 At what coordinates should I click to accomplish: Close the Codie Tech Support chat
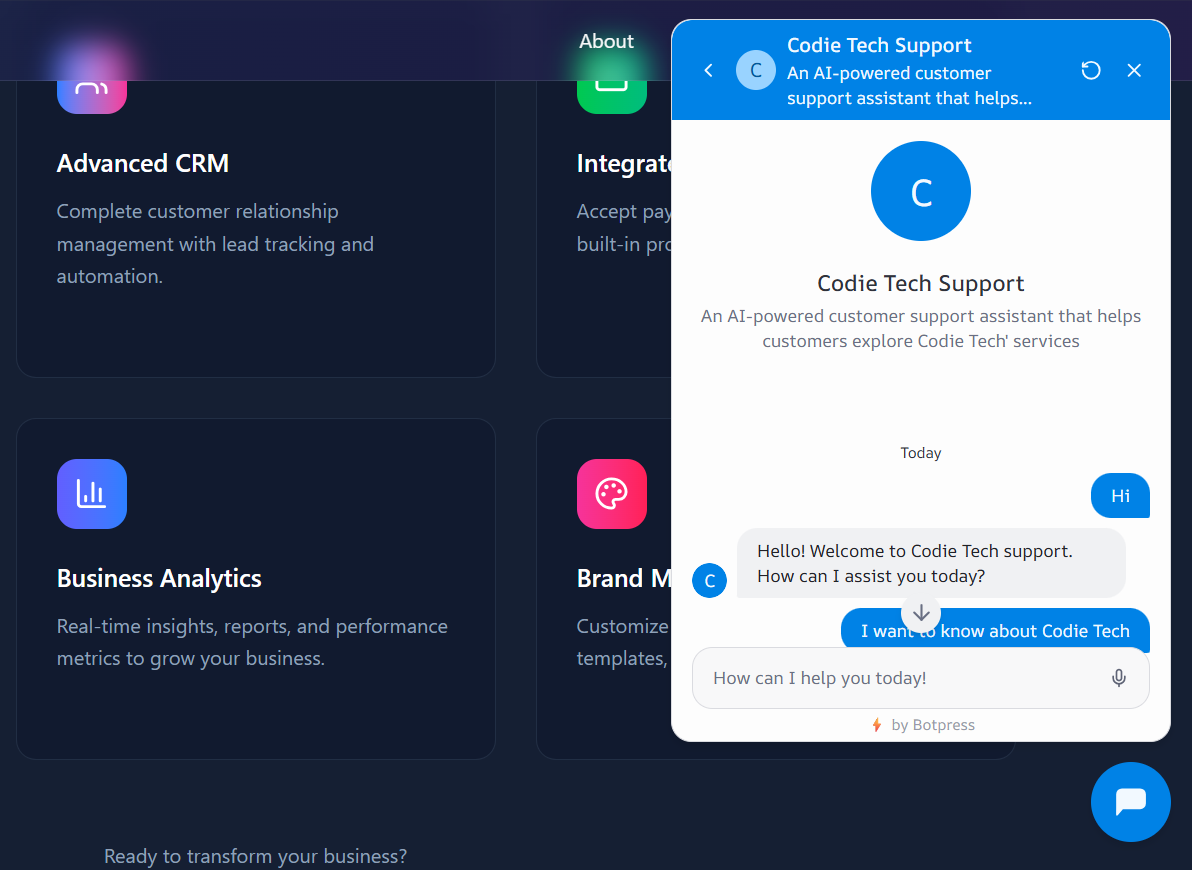coord(1133,71)
